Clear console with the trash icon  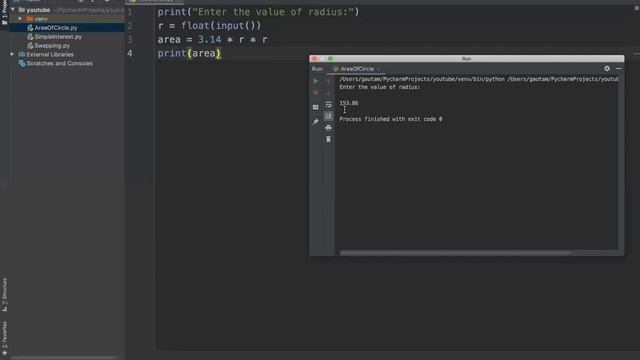329,139
